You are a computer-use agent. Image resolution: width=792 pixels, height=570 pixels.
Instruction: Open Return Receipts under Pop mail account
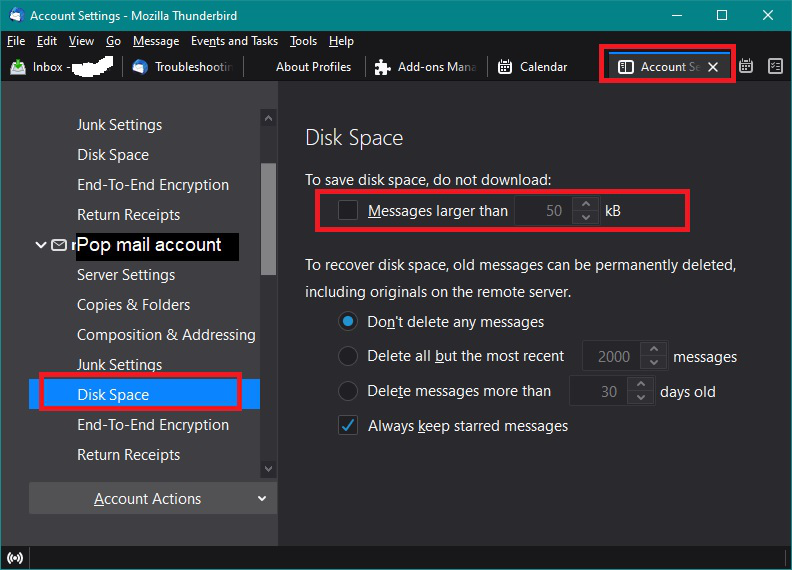pos(128,454)
